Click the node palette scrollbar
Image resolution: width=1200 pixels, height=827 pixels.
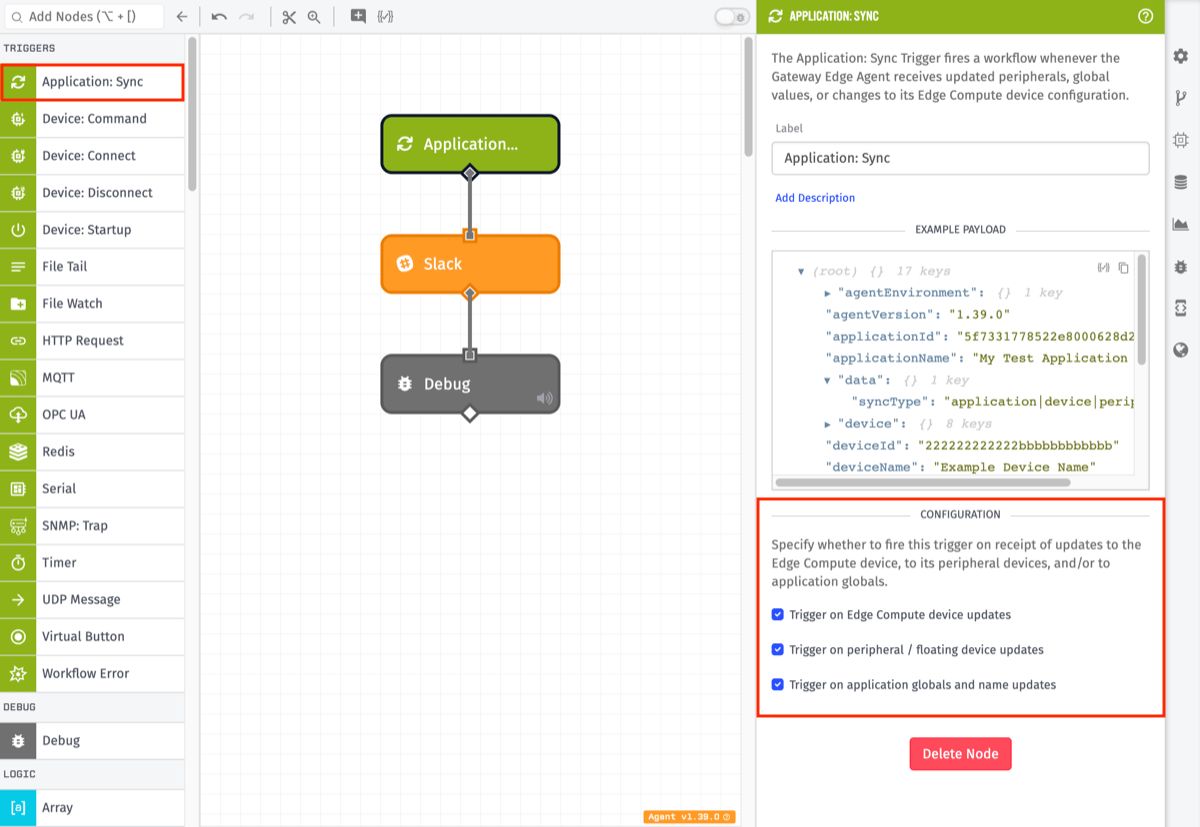(x=192, y=115)
